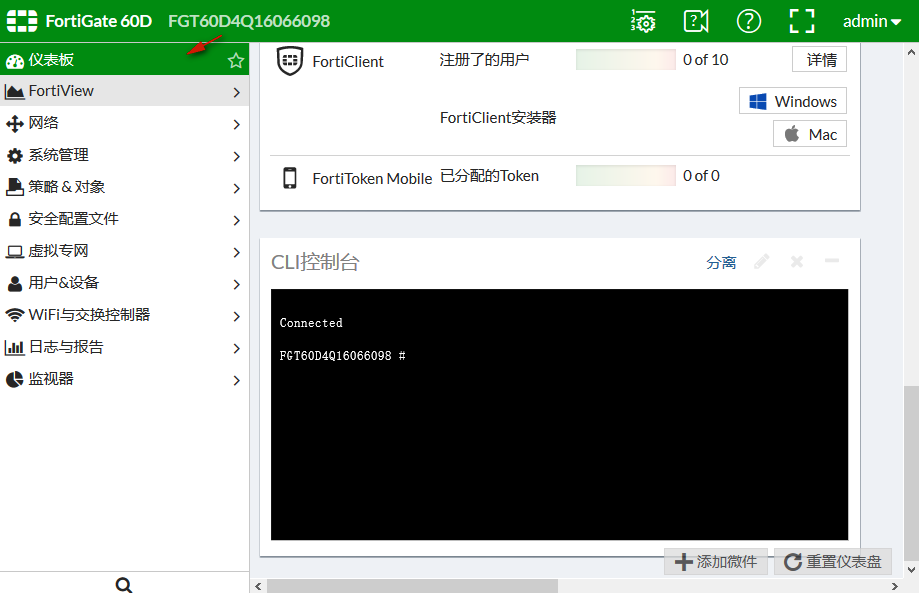This screenshot has width=919, height=593.
Task: Expand the 虚拟专网 chevron
Action: click(x=236, y=253)
